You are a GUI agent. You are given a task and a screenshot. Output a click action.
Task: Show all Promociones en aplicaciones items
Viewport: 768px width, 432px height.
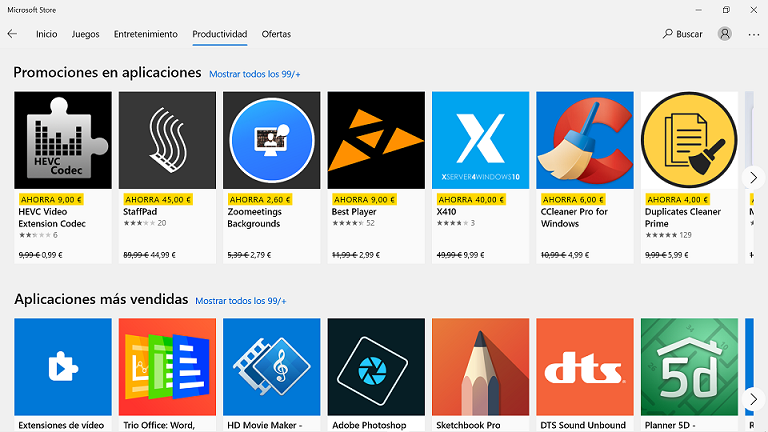[x=255, y=74]
